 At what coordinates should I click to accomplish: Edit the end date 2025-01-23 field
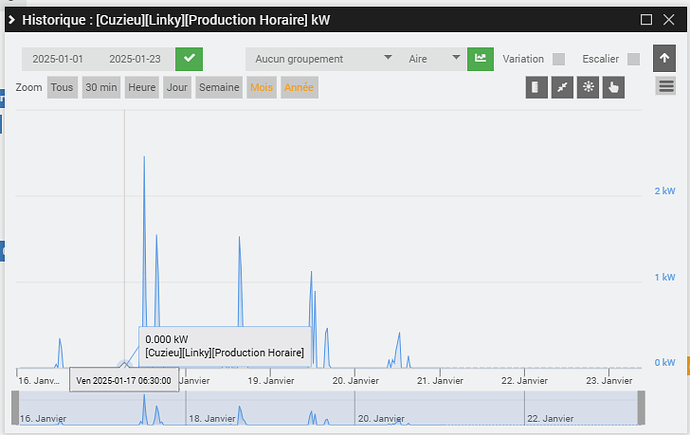point(135,59)
